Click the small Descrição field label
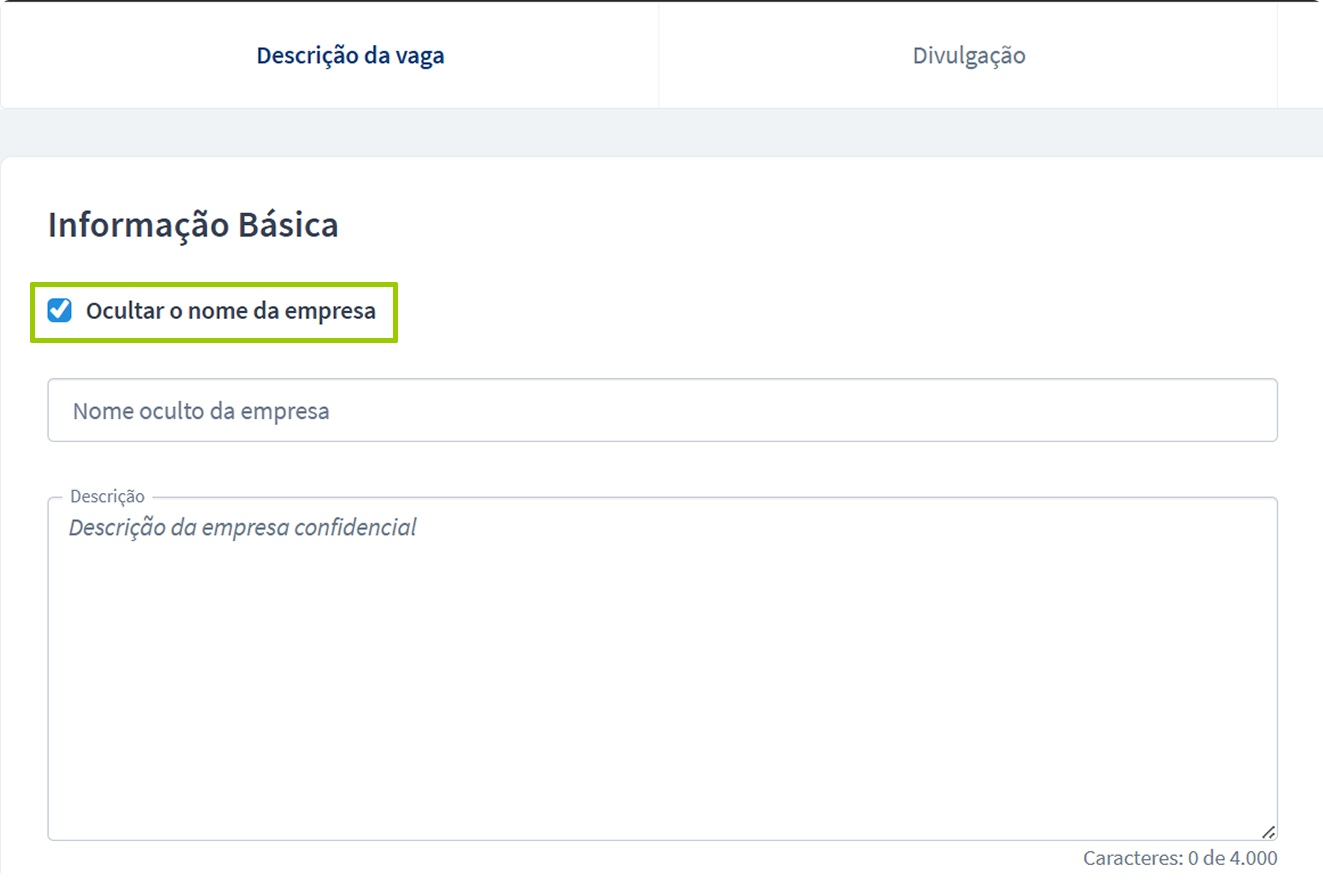 coord(107,496)
